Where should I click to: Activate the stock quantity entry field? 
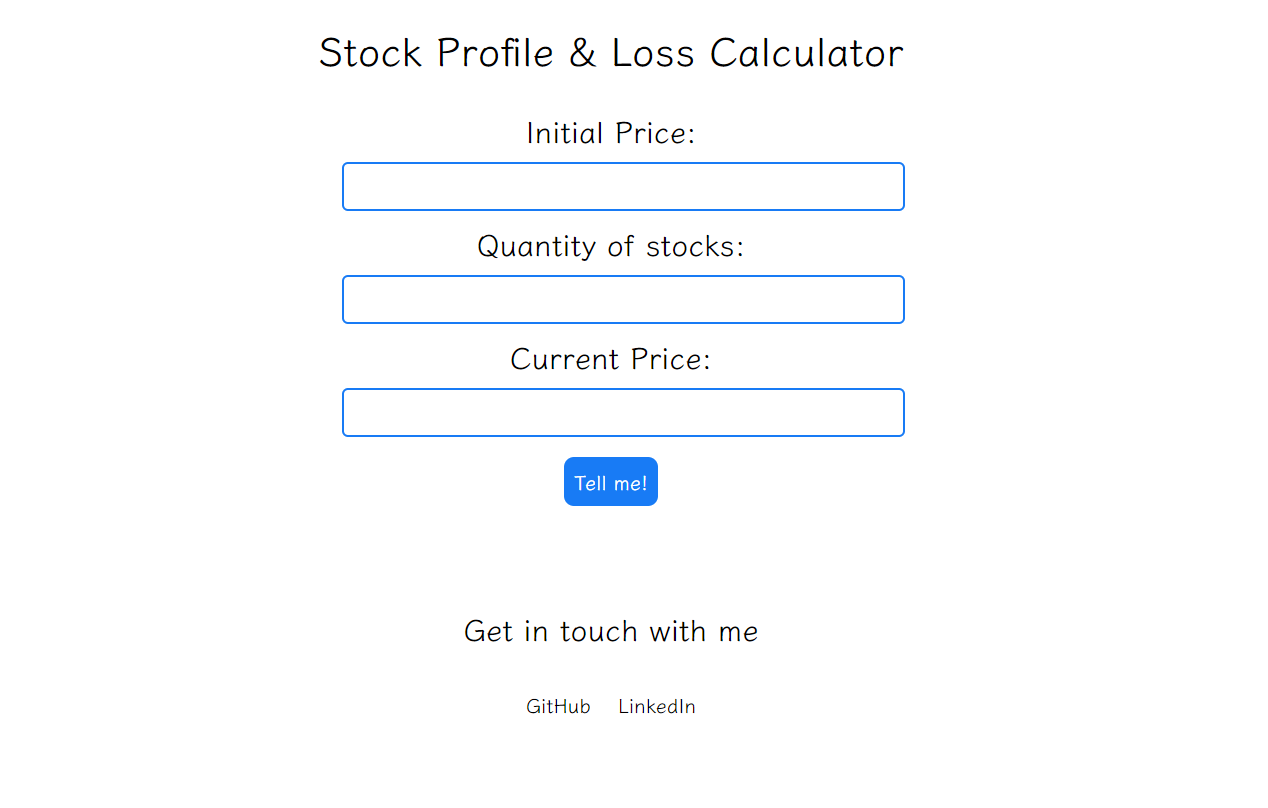point(623,300)
